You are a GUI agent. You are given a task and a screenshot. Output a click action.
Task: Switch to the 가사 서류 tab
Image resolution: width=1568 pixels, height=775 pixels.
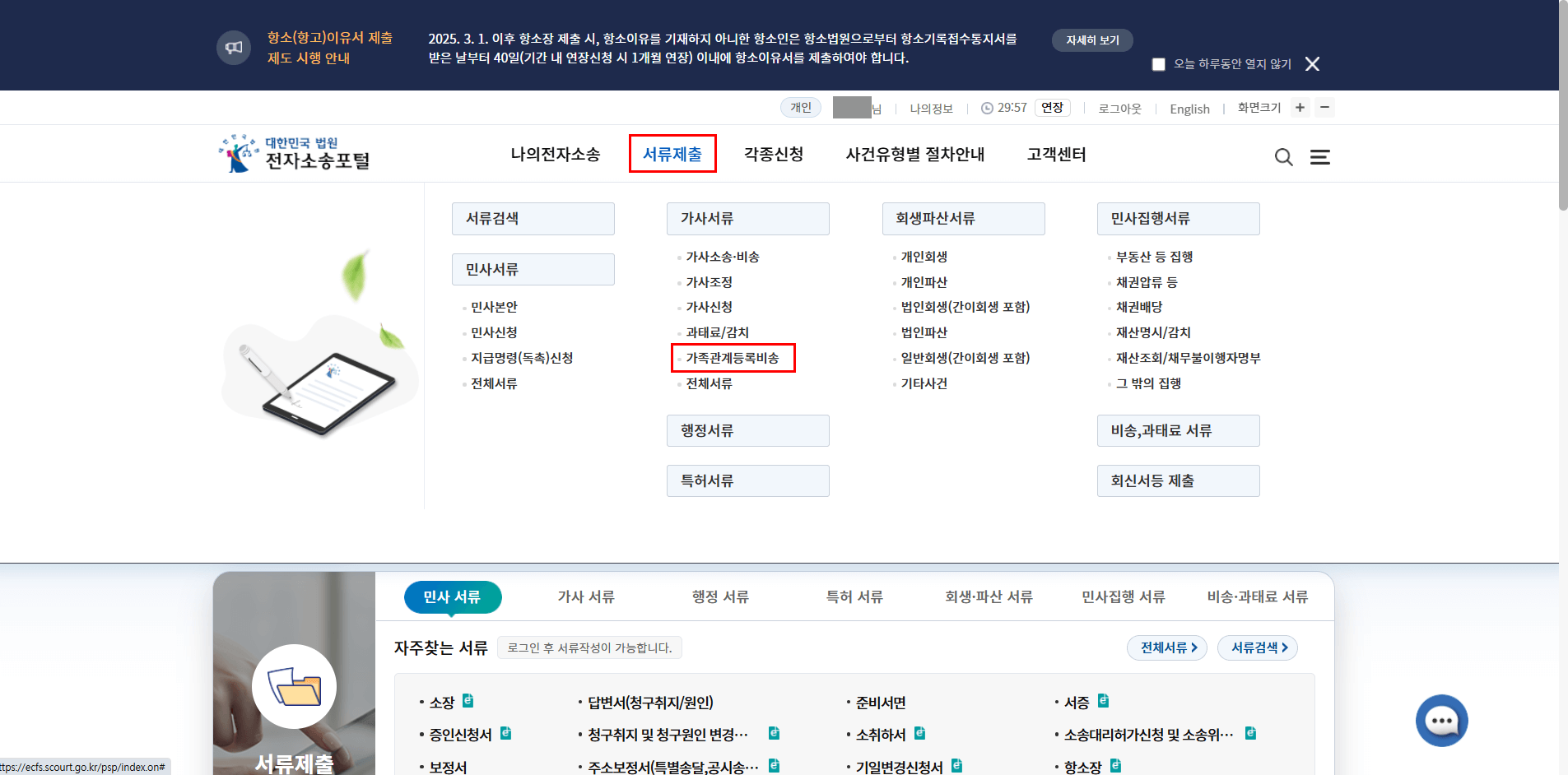[585, 596]
